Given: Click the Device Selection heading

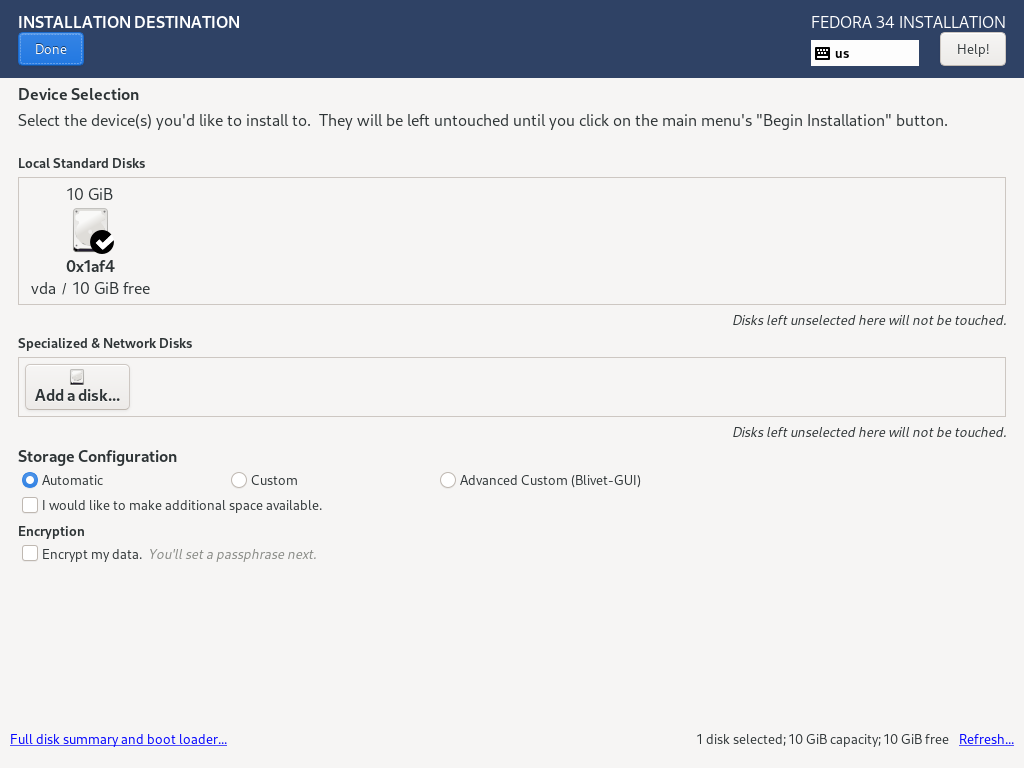Looking at the screenshot, I should click(x=78, y=95).
